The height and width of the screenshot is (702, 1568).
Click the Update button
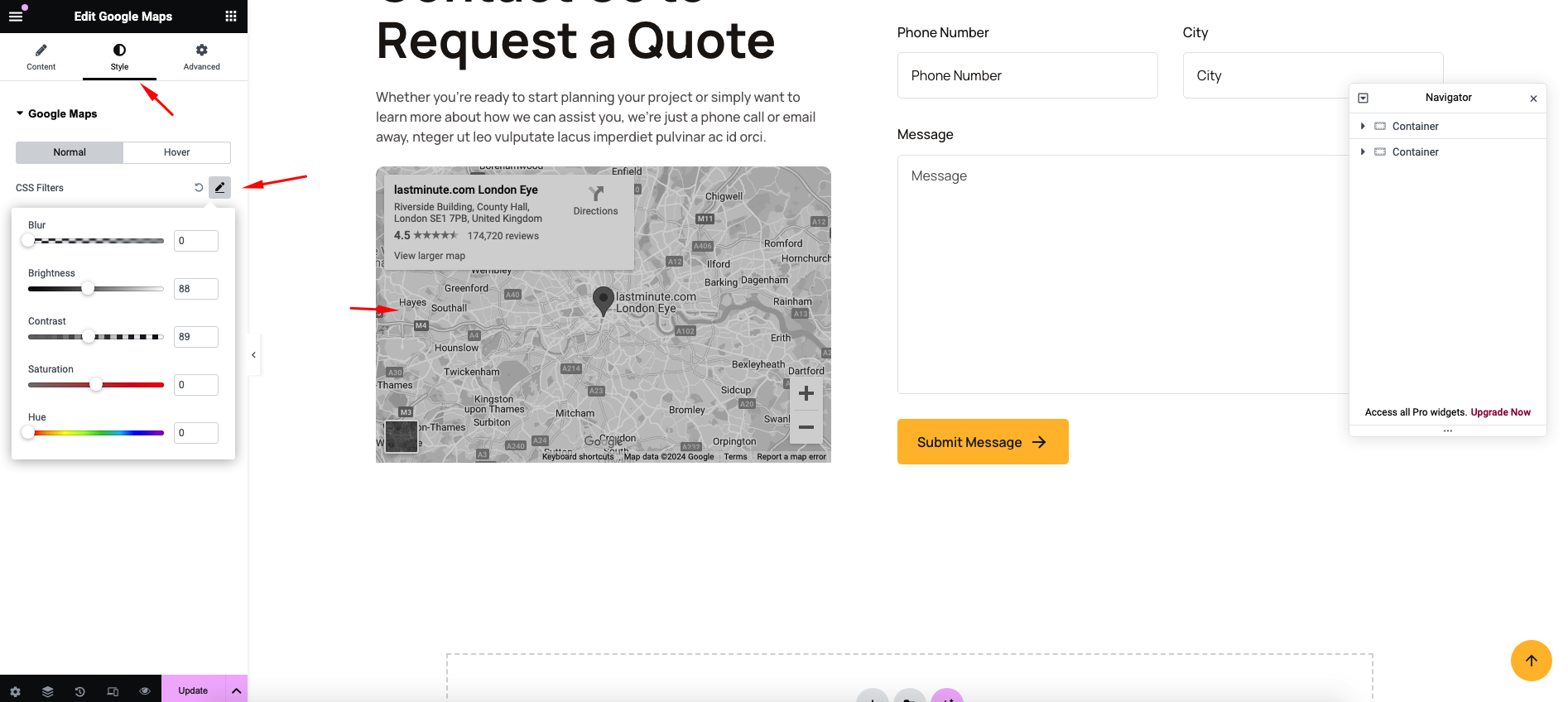tap(193, 690)
